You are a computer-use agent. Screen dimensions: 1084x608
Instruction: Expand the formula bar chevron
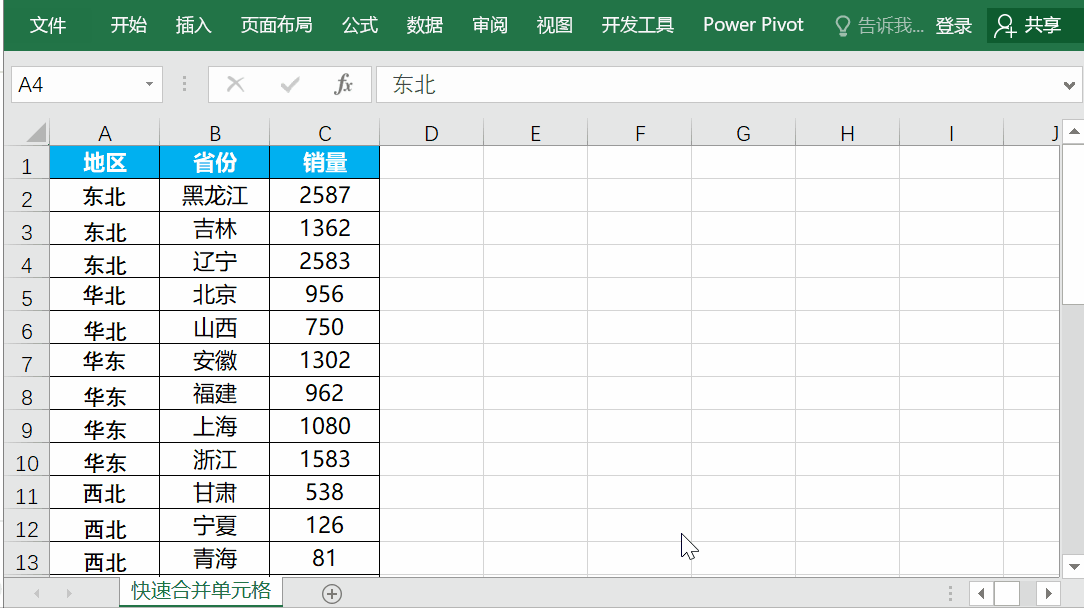pos(1069,86)
